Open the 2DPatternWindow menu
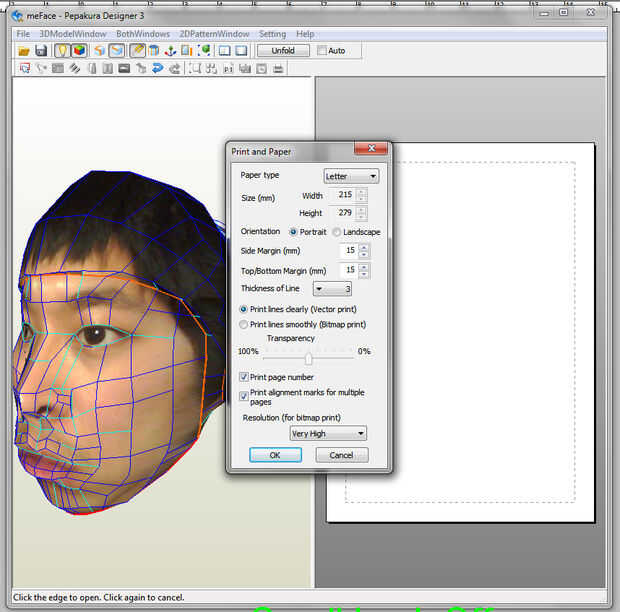Viewport: 620px width, 612px height. 212,34
